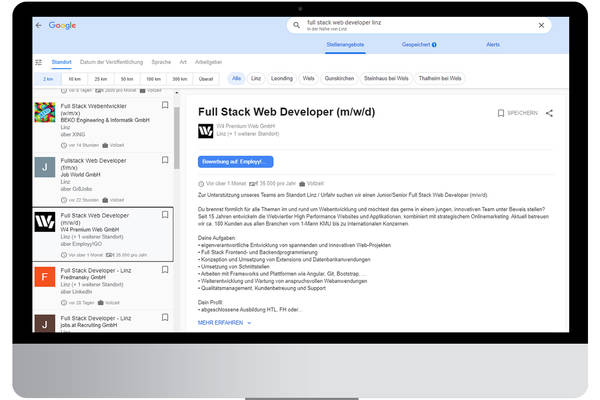
Task: Save job using SPEICHERN button
Action: 517,114
